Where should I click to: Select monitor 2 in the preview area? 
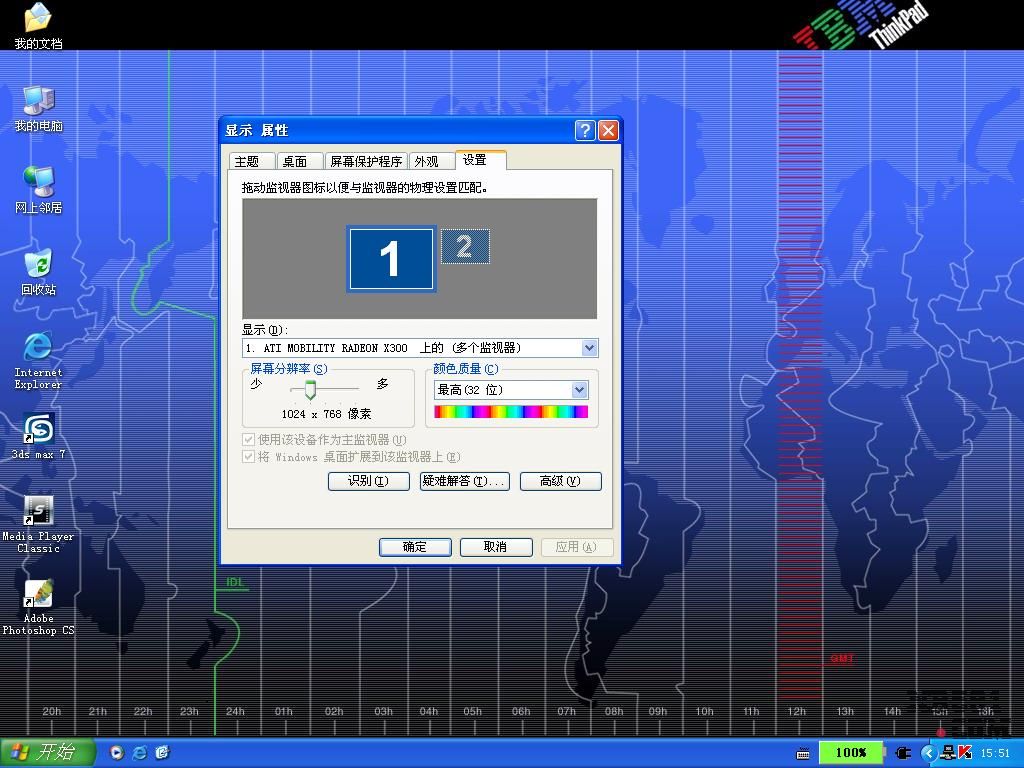(x=464, y=247)
